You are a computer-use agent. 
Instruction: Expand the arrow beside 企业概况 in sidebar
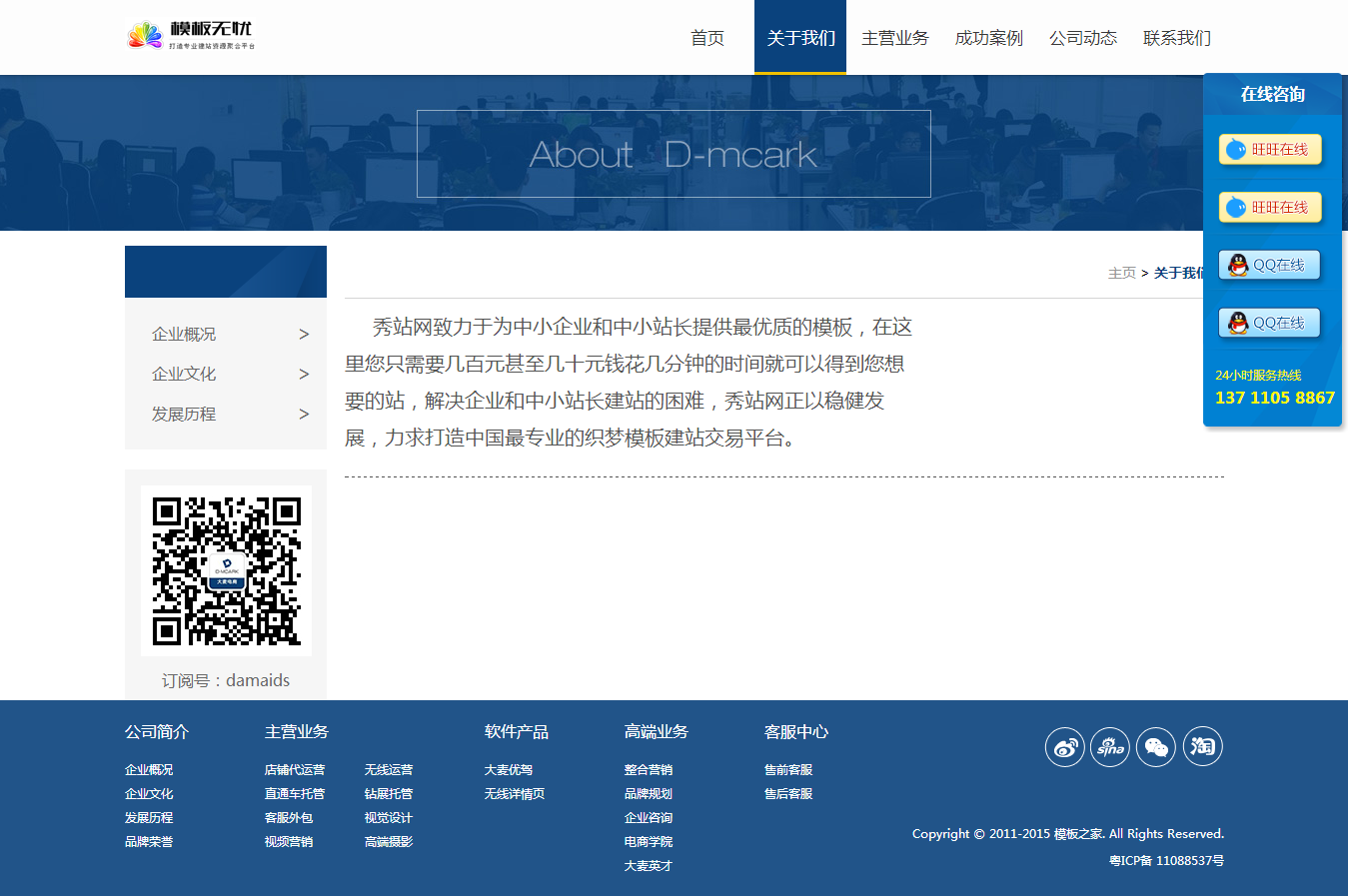click(x=304, y=335)
